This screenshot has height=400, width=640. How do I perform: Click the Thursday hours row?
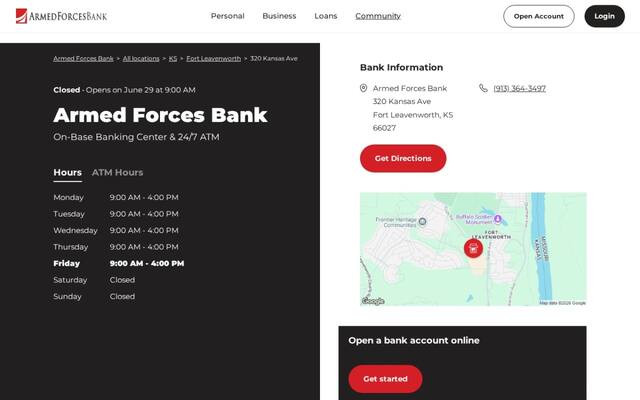point(116,247)
